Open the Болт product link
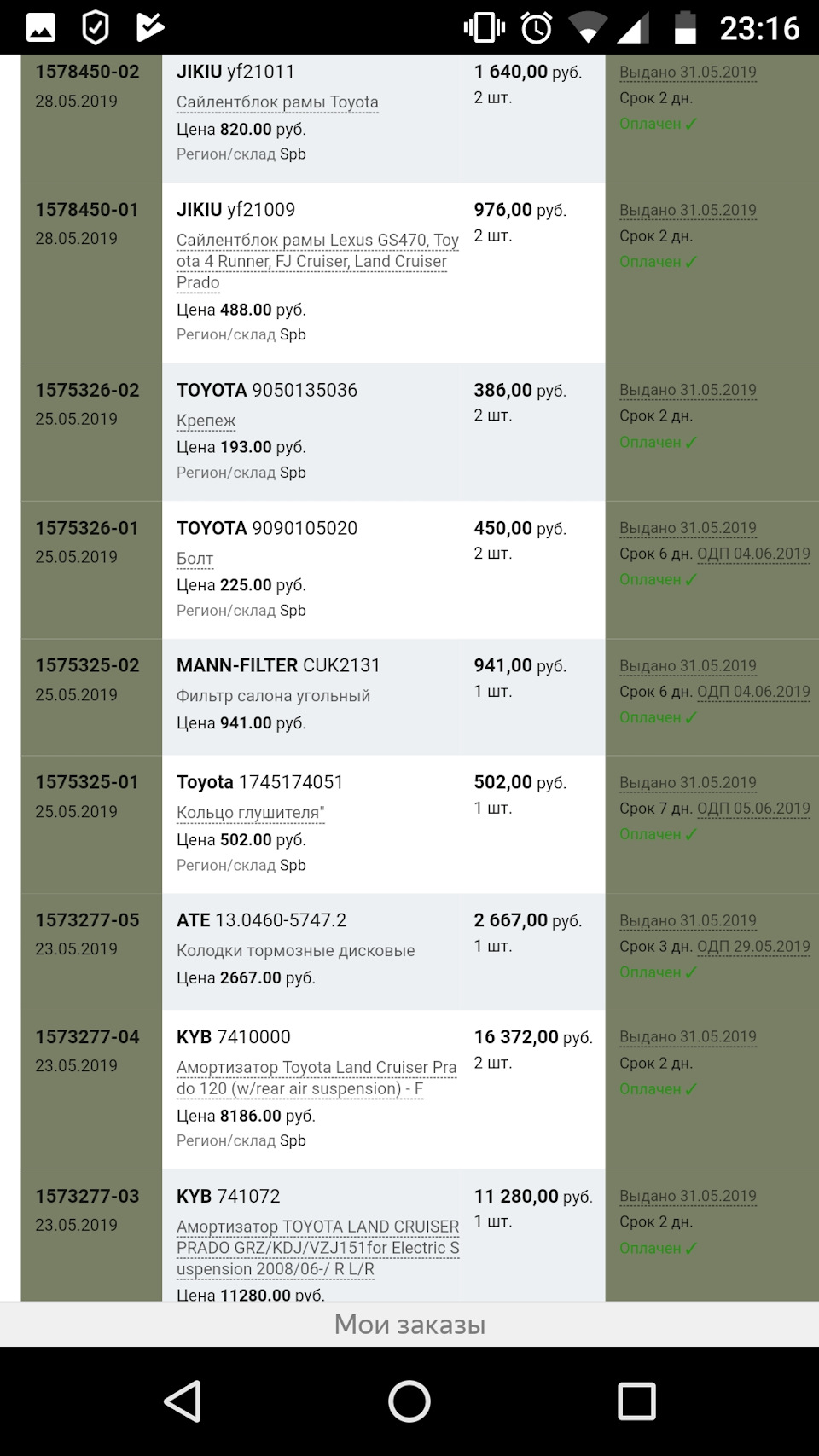The height and width of the screenshot is (1456, 819). [x=195, y=559]
